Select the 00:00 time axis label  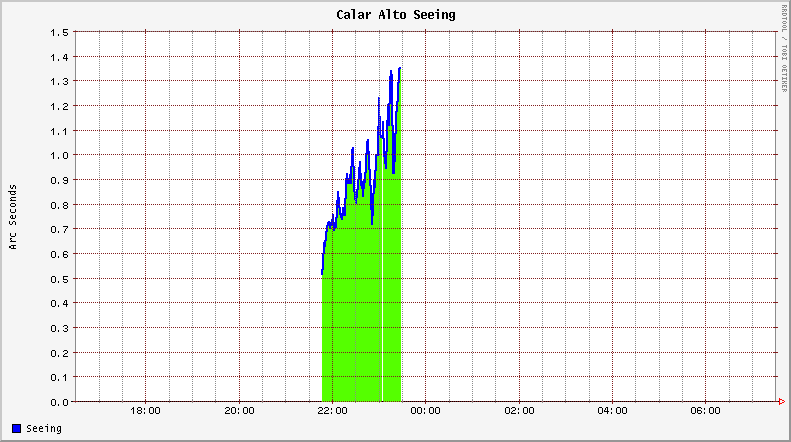tap(426, 411)
